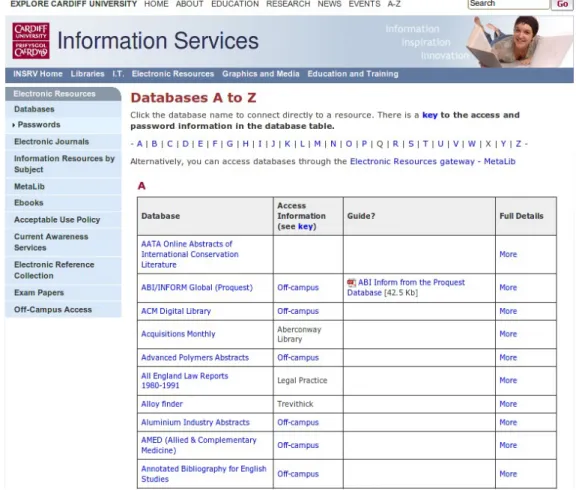Click More for Alloy finder
The image size is (576, 490).
(x=508, y=404)
